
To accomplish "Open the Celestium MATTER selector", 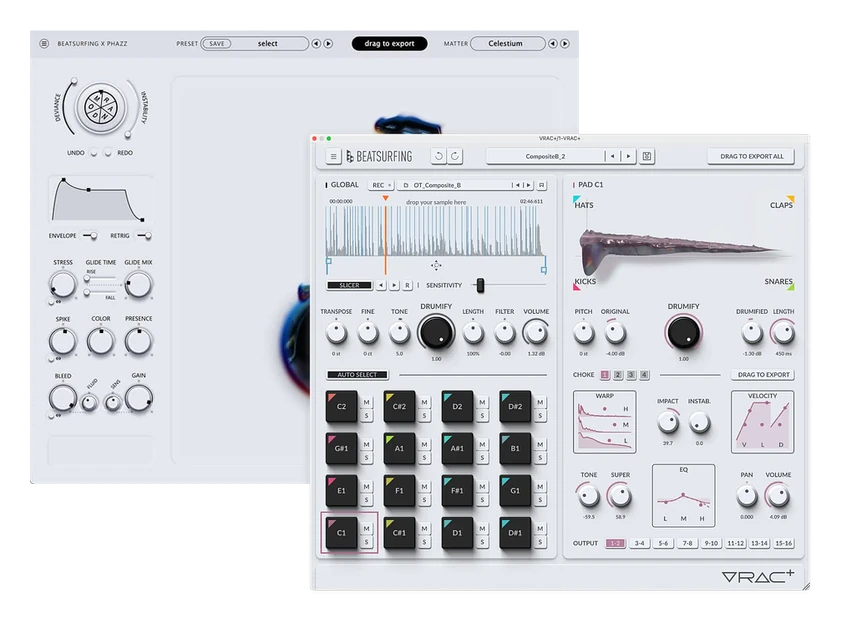I will pos(507,43).
